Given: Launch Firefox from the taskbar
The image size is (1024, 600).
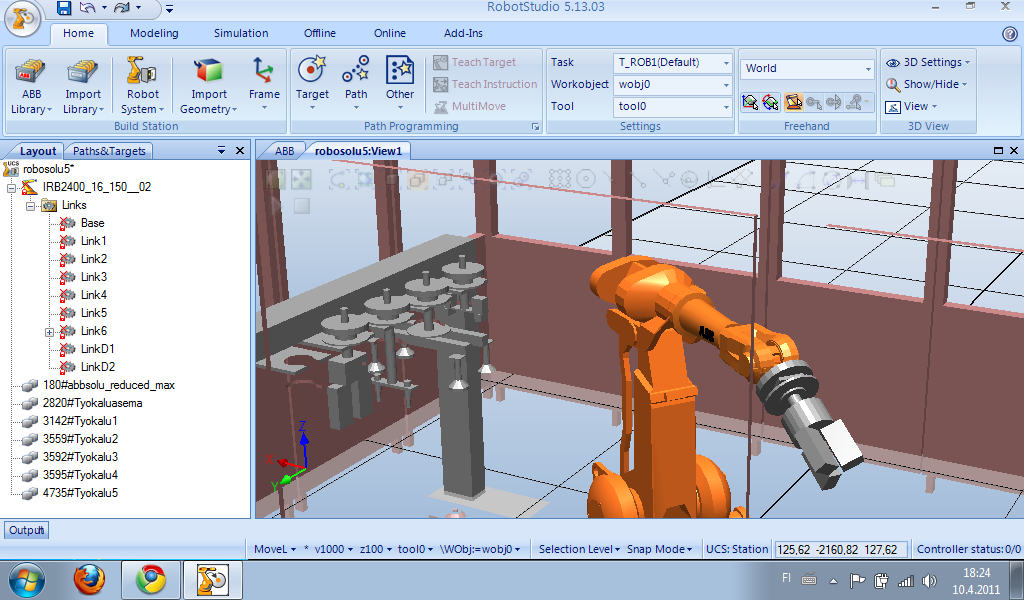Looking at the screenshot, I should [x=89, y=580].
